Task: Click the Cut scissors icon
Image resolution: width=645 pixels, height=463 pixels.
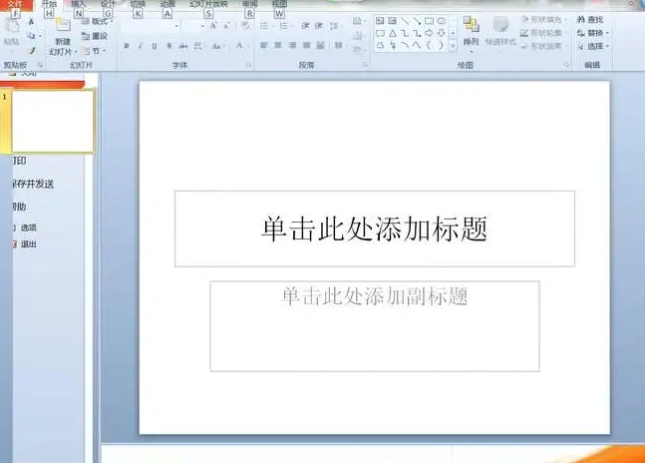Action: (31, 21)
